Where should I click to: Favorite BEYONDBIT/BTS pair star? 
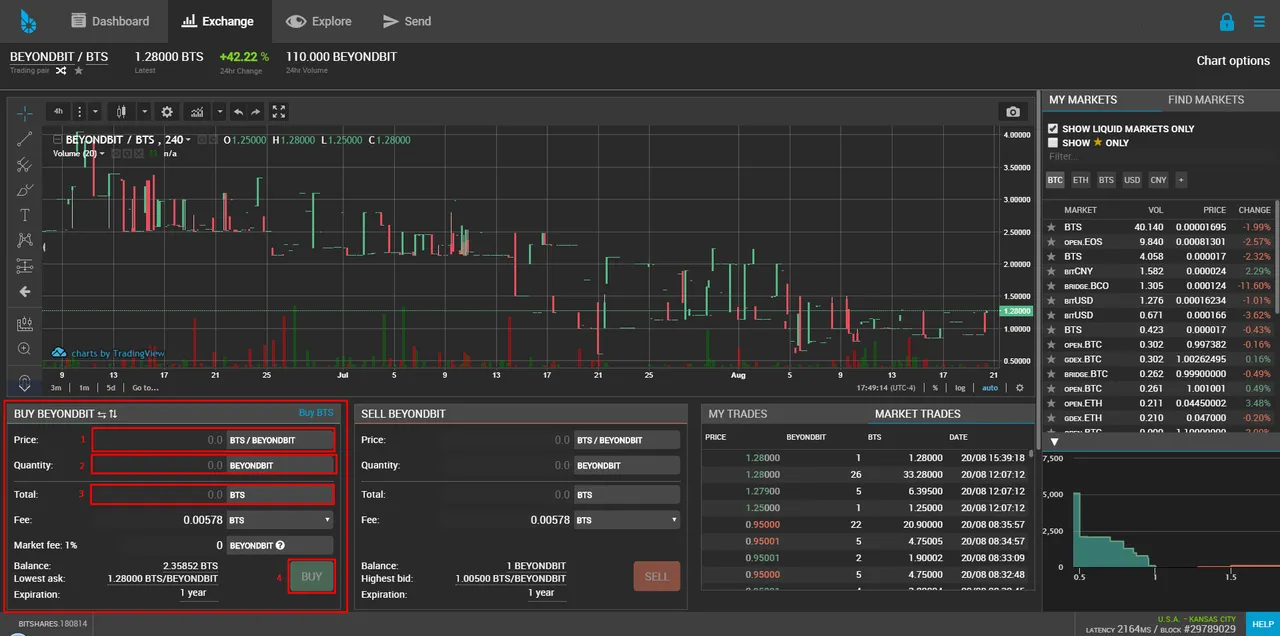coord(79,71)
